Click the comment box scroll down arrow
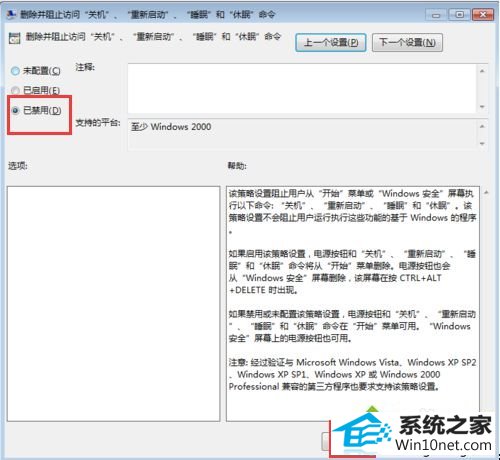 coord(482,107)
